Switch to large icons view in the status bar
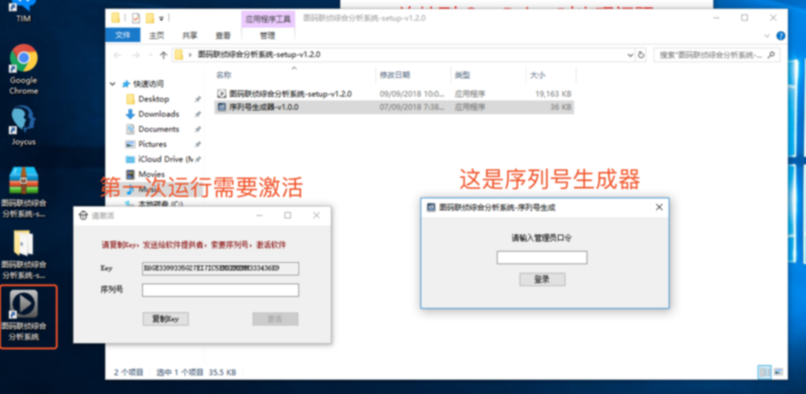The image size is (806, 394). click(779, 372)
